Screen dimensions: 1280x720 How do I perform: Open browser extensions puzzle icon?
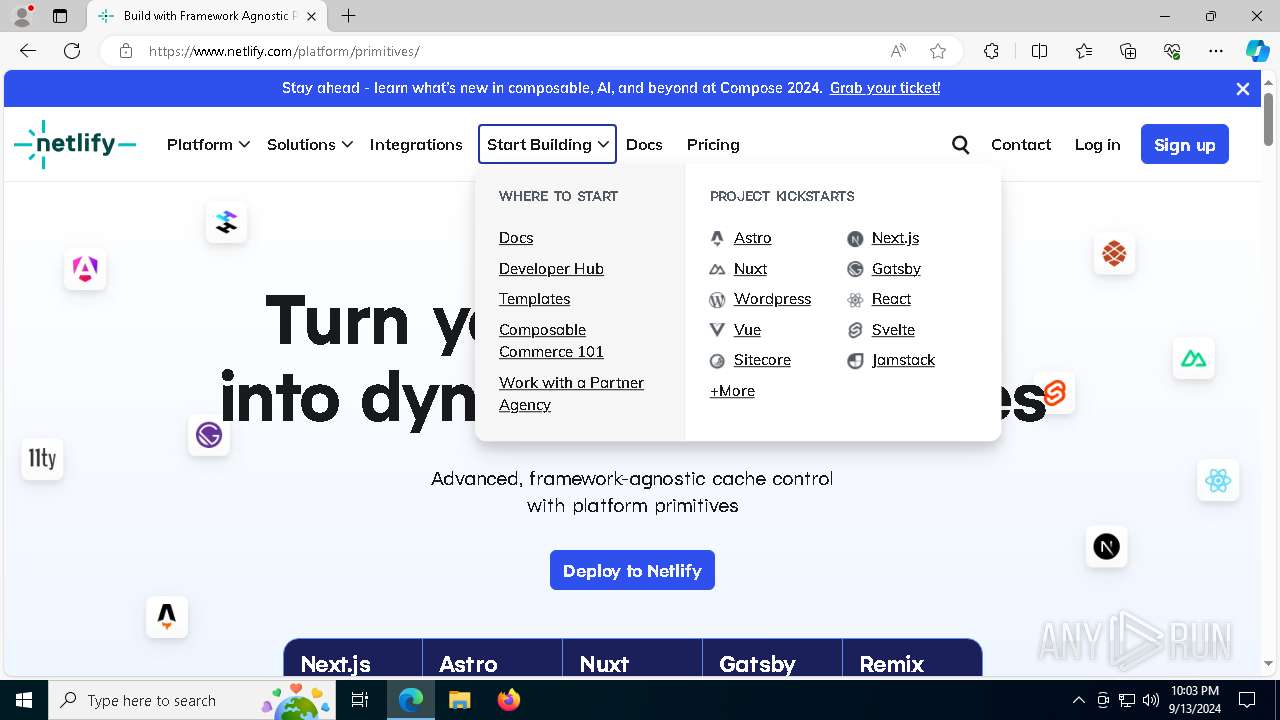(x=991, y=51)
